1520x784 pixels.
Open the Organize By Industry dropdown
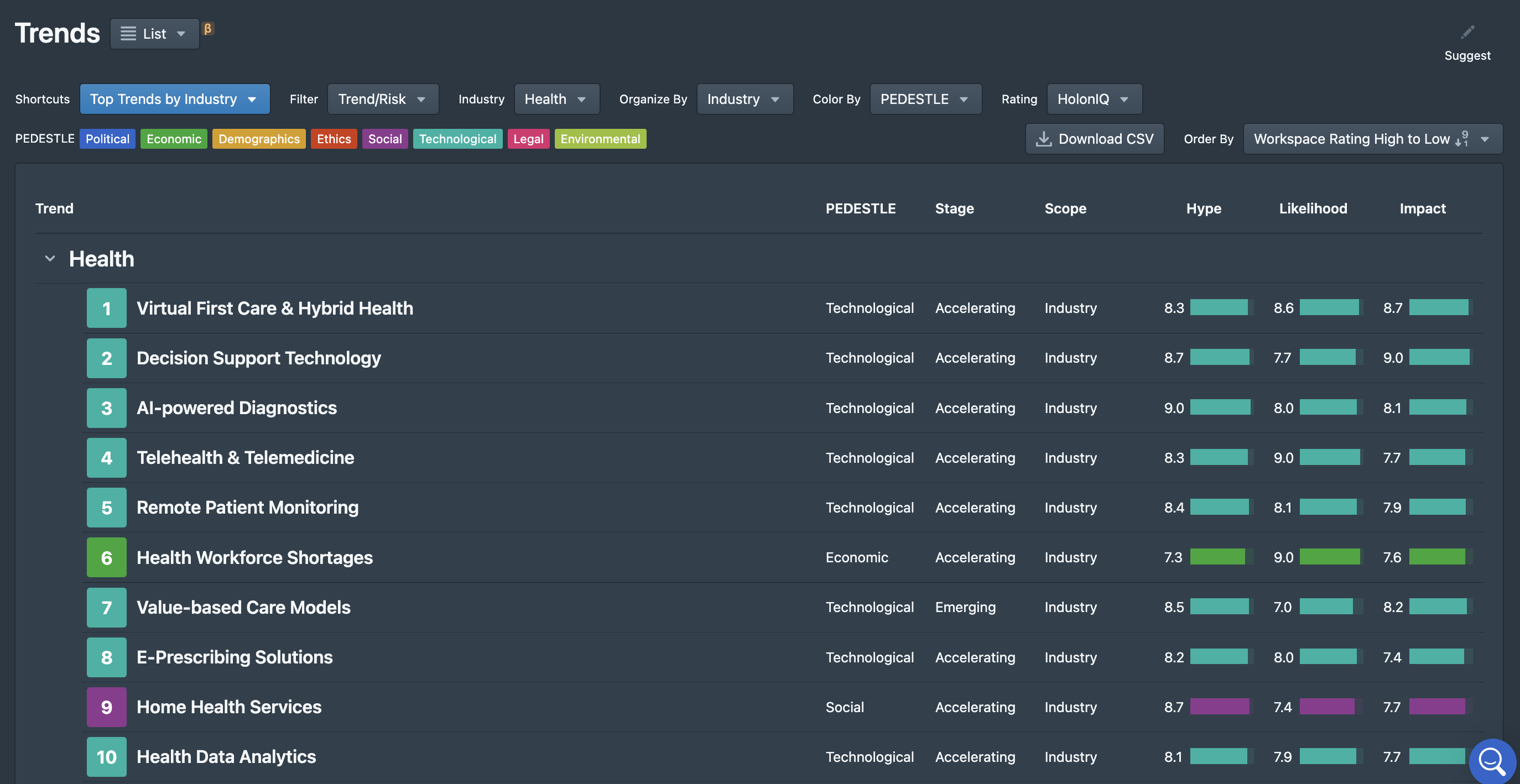pyautogui.click(x=745, y=99)
